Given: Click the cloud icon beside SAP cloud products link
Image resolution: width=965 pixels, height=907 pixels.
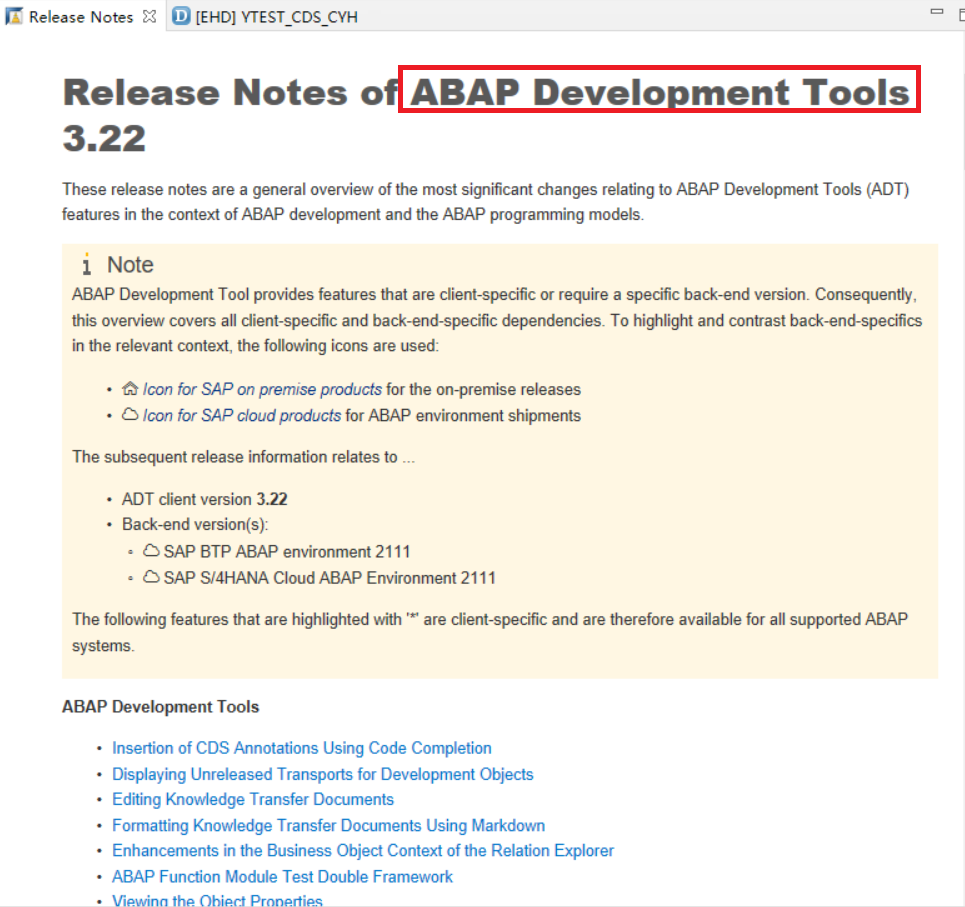Looking at the screenshot, I should click(130, 415).
